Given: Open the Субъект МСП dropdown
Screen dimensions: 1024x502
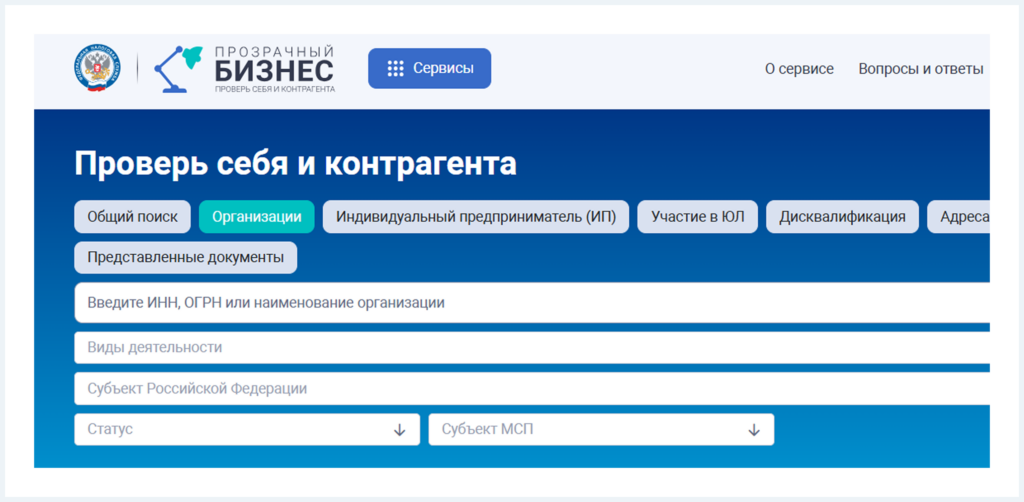Looking at the screenshot, I should click(x=590, y=429).
